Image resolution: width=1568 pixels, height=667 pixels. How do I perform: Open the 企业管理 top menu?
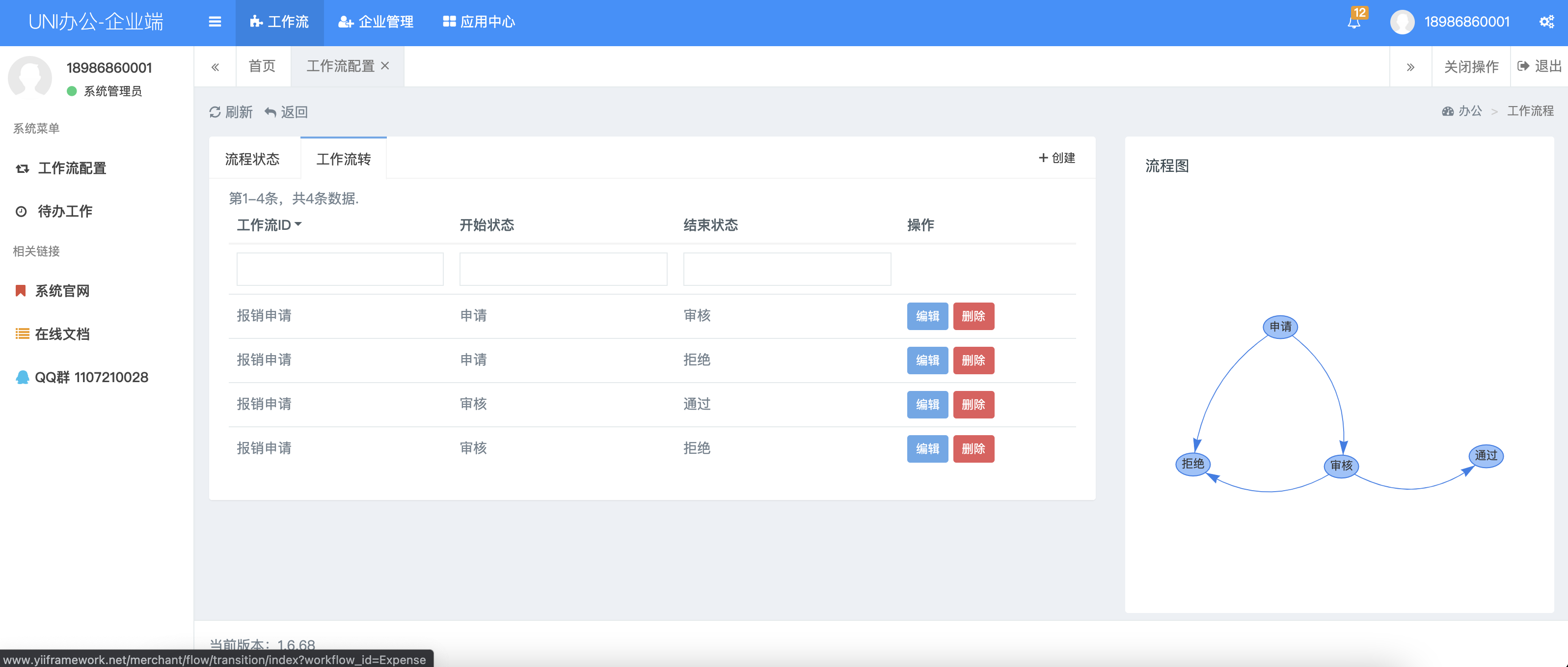(x=376, y=22)
